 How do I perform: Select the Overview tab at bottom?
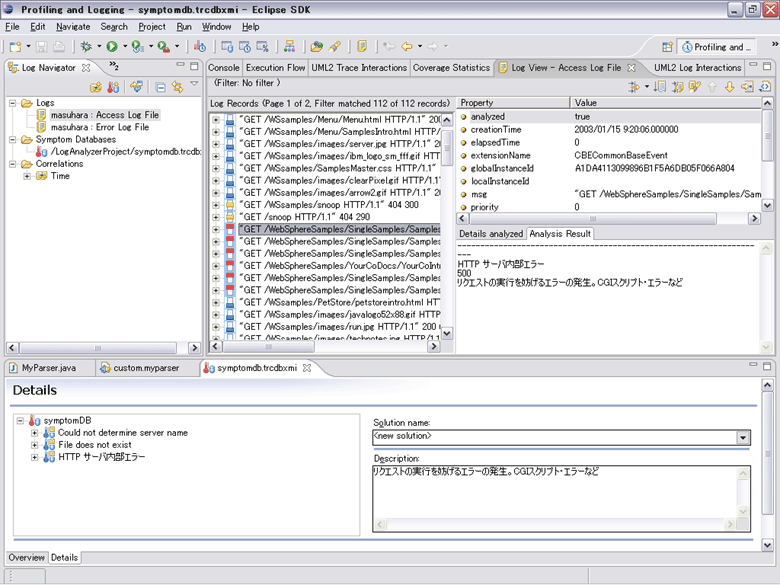(x=26, y=558)
